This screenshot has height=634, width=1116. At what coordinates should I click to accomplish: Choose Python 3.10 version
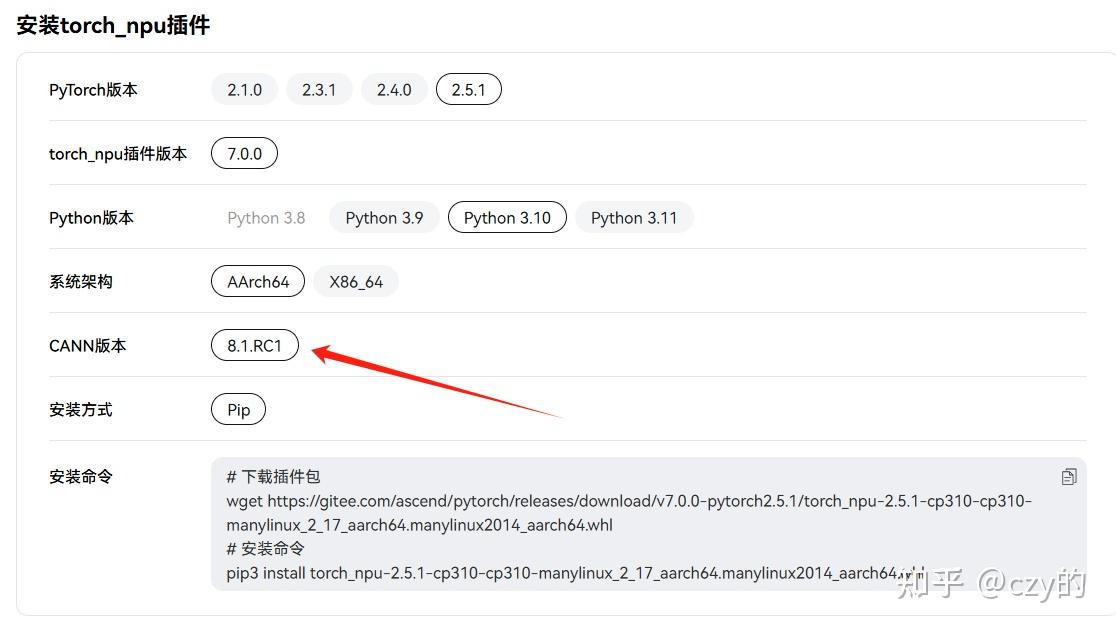[507, 218]
